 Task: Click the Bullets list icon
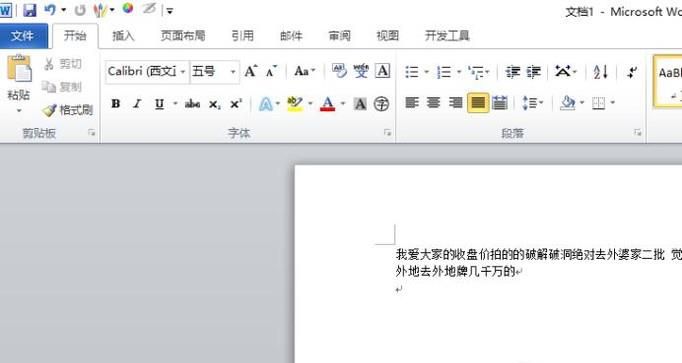click(412, 72)
